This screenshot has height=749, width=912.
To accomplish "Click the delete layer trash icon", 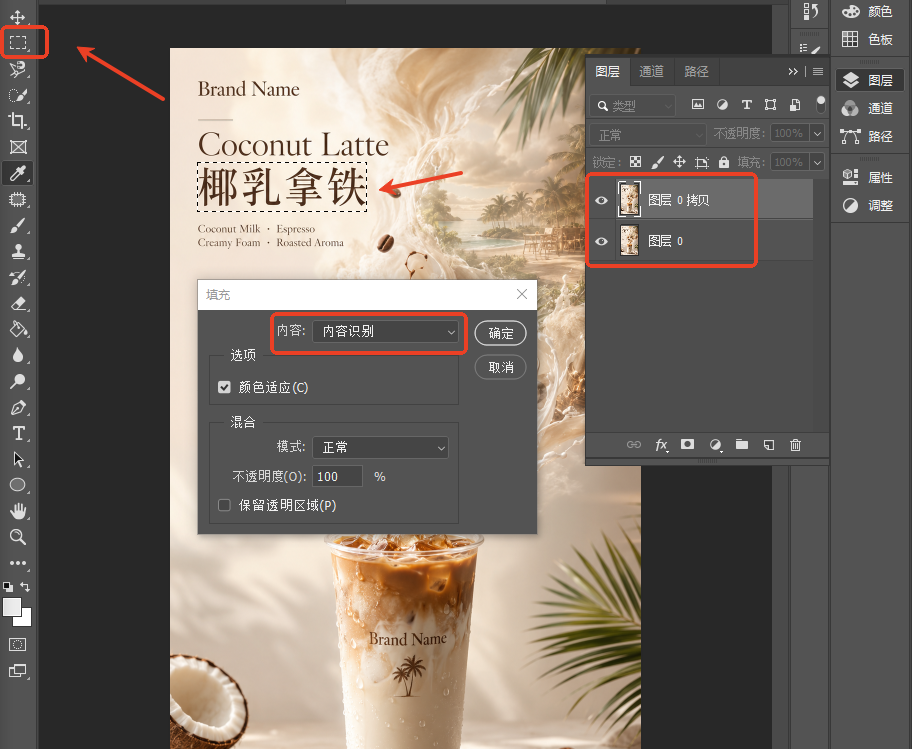I will click(x=795, y=445).
